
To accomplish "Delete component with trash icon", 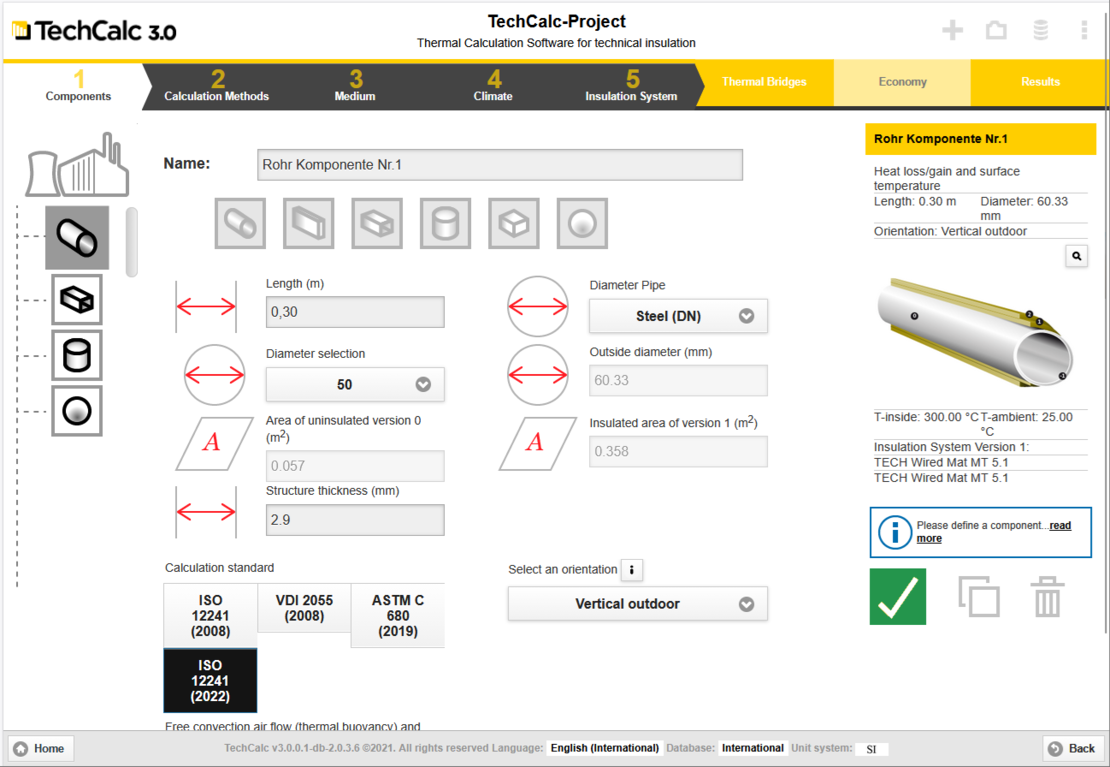I will click(x=1048, y=596).
